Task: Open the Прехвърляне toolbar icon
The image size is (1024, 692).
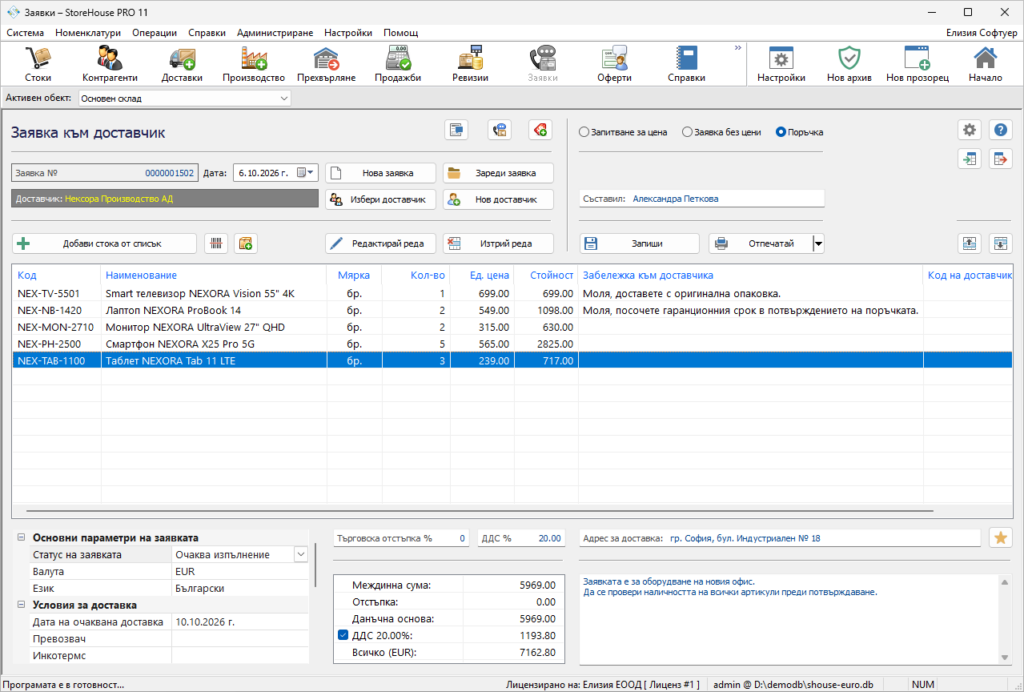Action: click(326, 64)
